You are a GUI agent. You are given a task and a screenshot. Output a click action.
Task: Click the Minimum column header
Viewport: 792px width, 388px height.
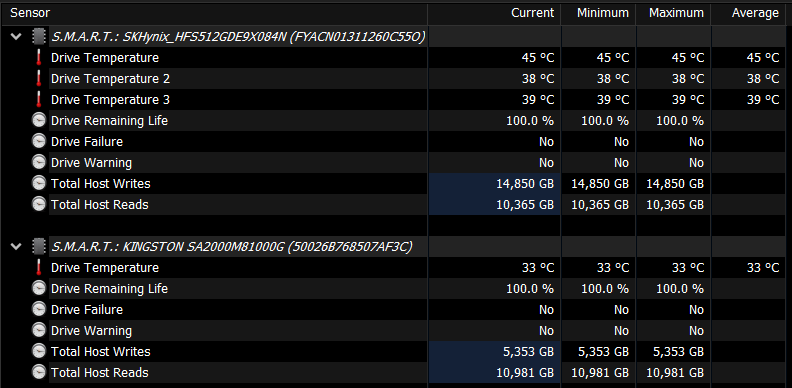tap(599, 13)
